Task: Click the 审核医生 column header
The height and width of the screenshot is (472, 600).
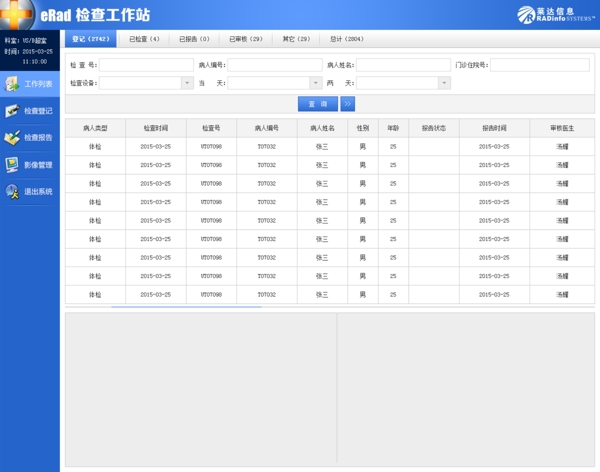Action: tap(562, 128)
